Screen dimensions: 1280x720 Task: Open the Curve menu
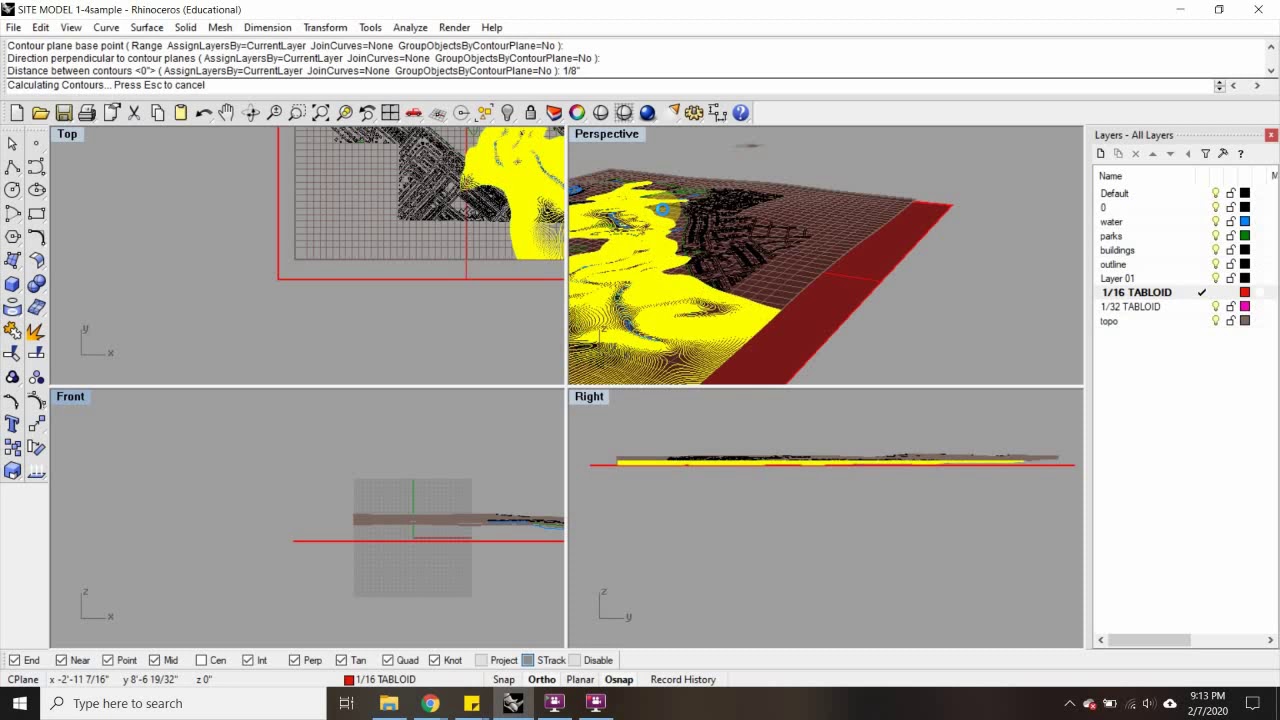(x=106, y=28)
